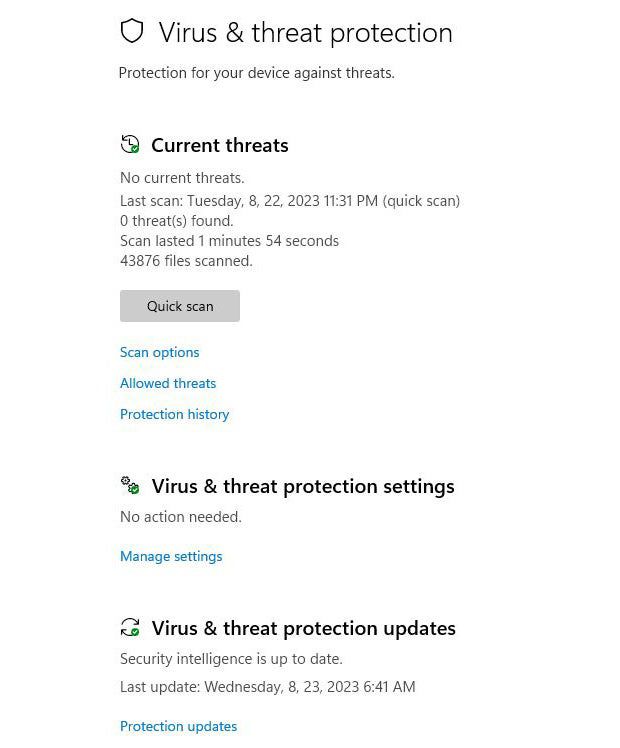620x748 pixels.
Task: Open Protection updates link
Action: [179, 726]
